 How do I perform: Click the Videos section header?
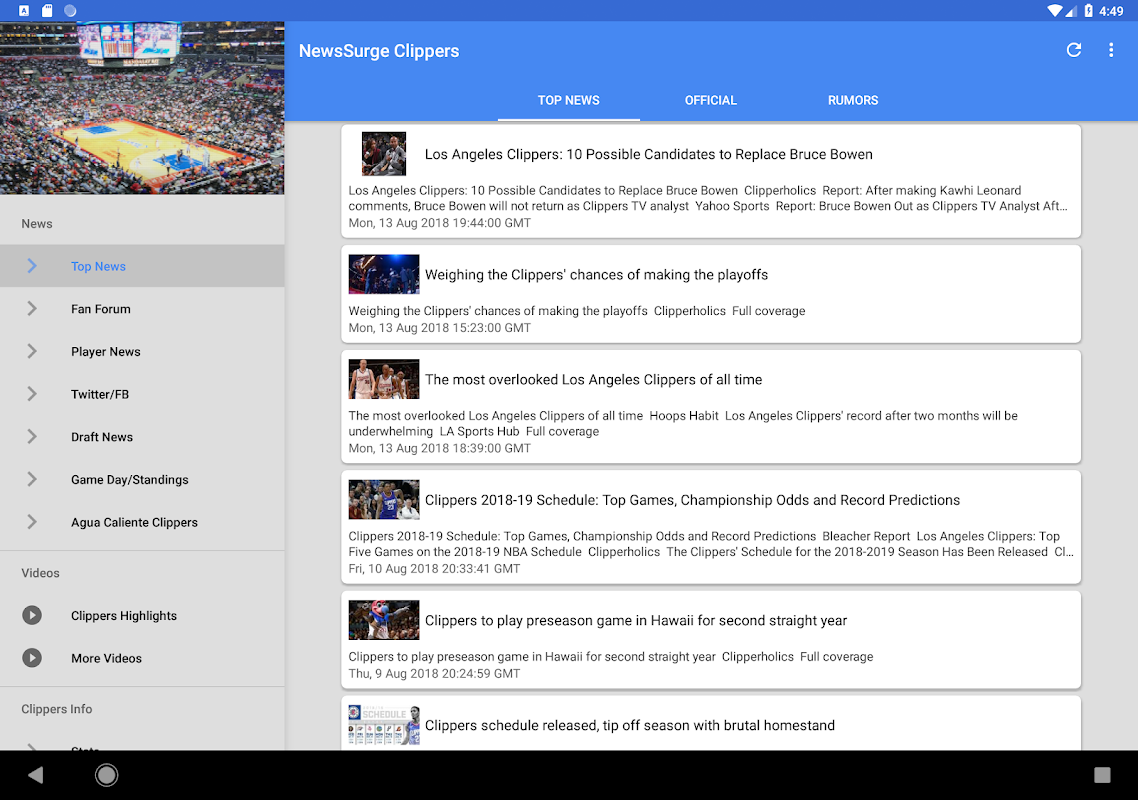point(41,573)
